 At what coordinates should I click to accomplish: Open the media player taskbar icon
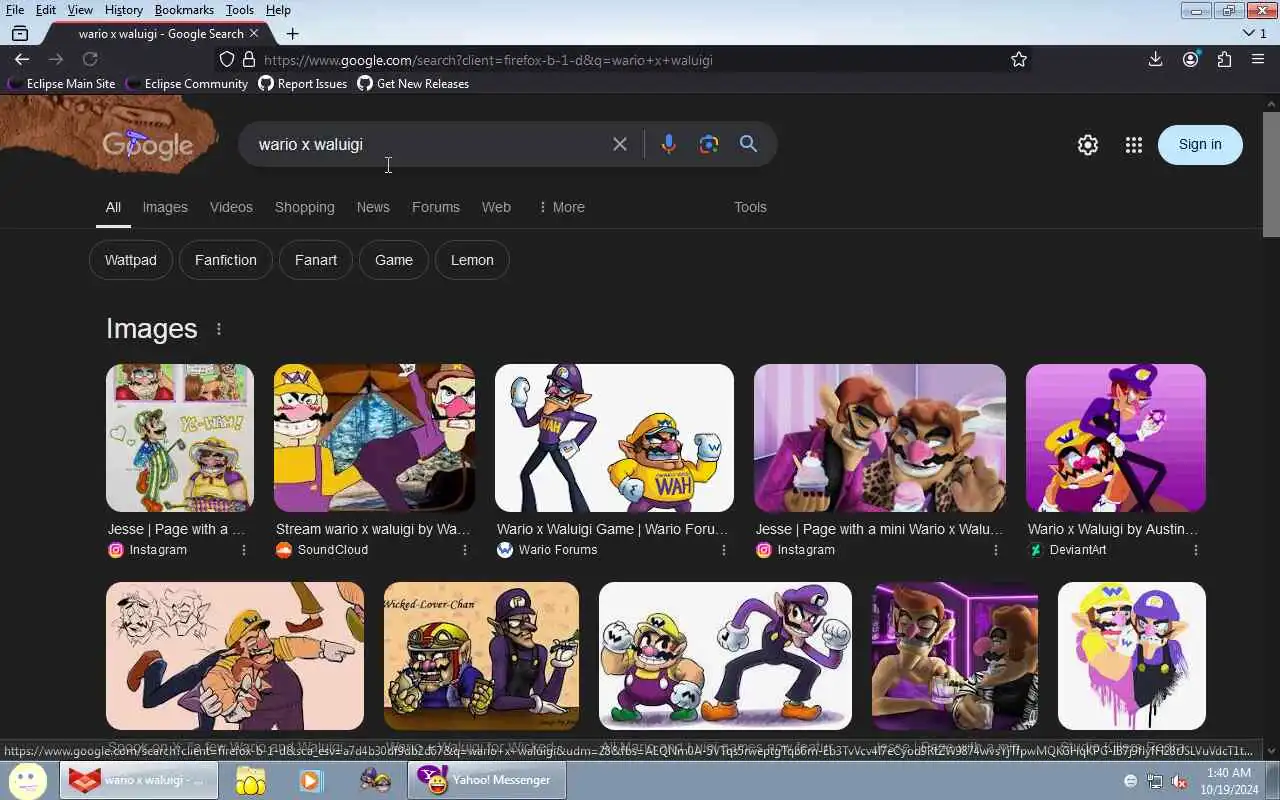pos(311,780)
